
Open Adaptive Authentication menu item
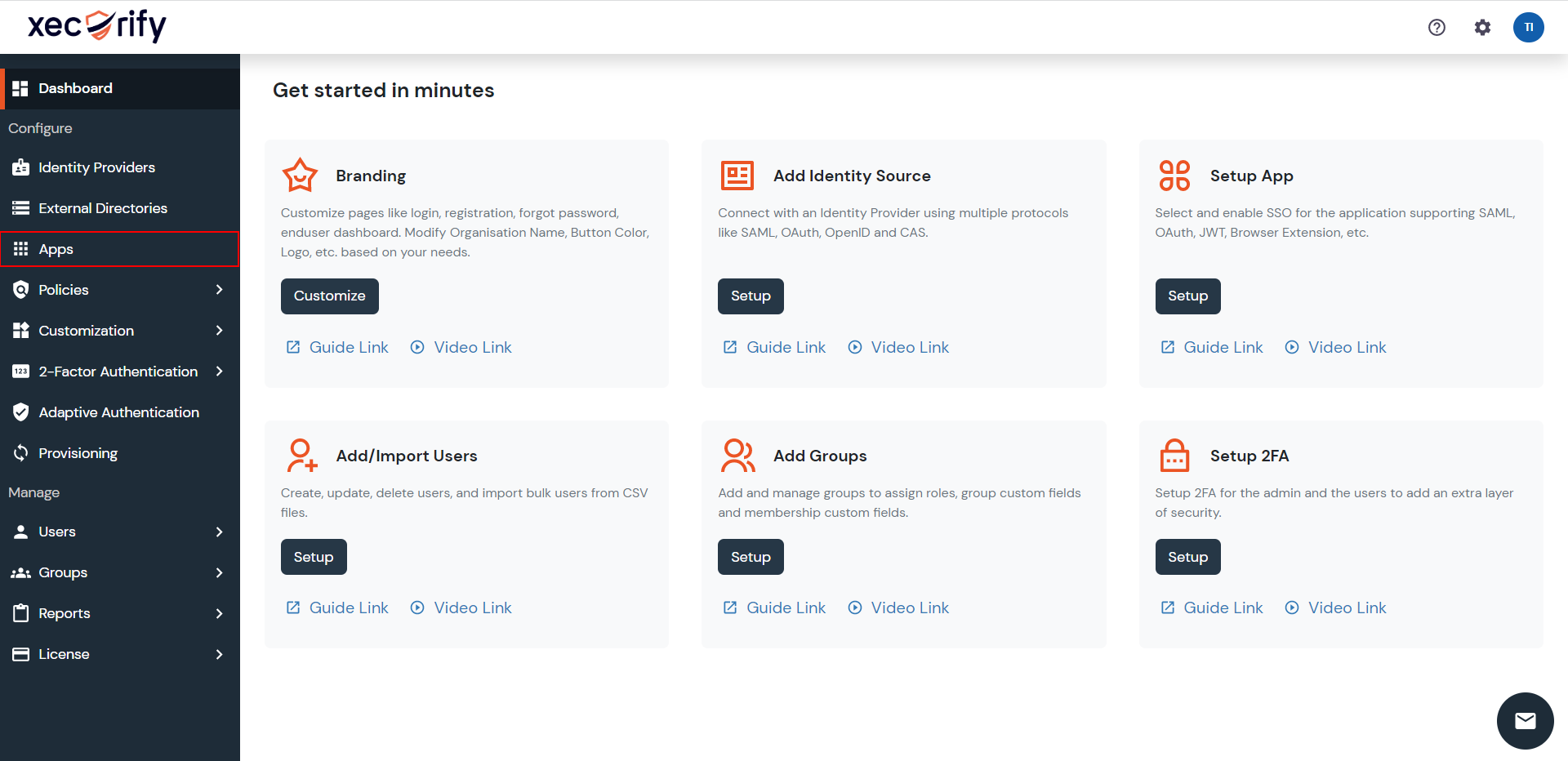pos(120,412)
